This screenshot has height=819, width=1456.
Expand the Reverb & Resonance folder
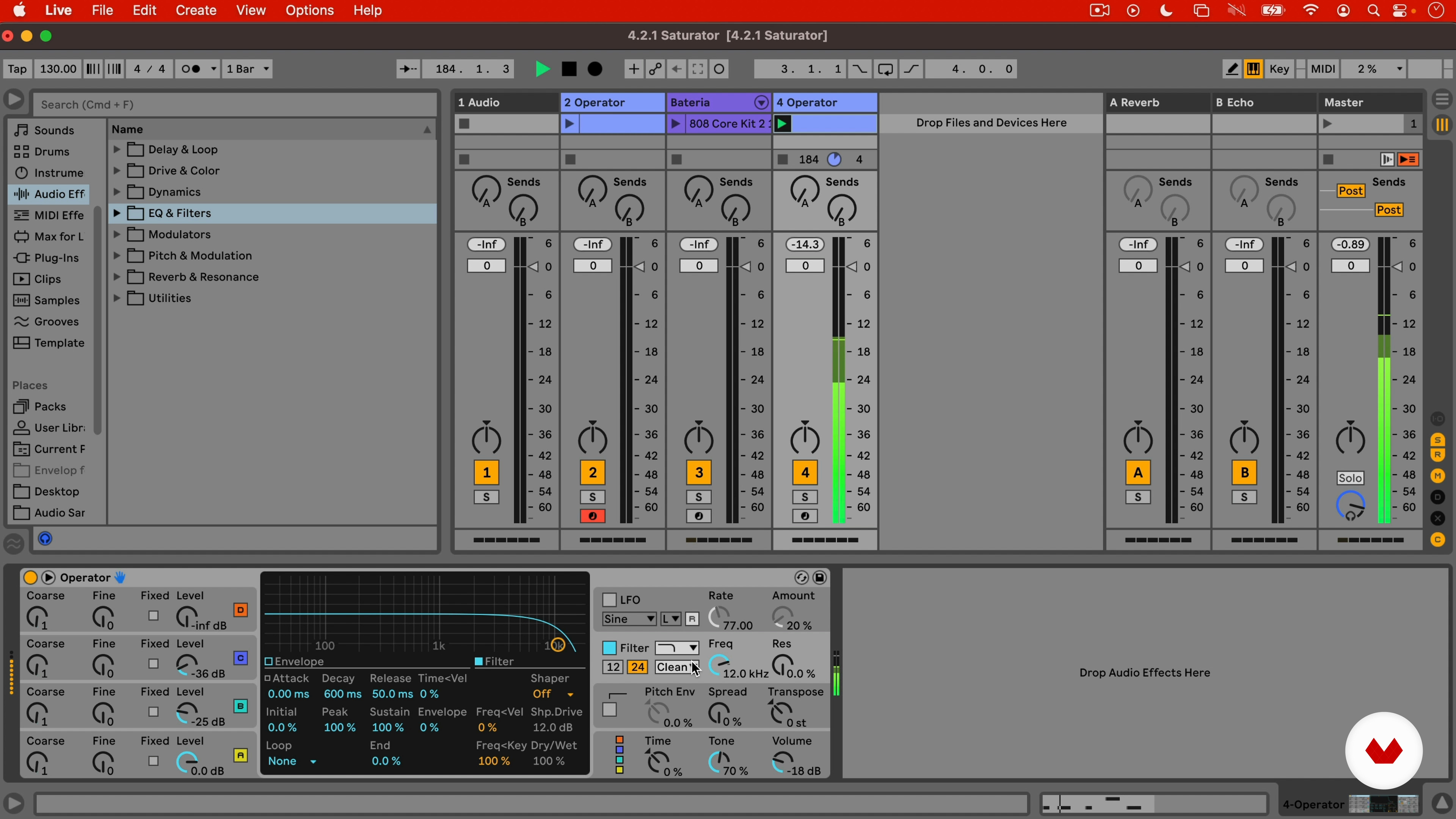coord(116,277)
